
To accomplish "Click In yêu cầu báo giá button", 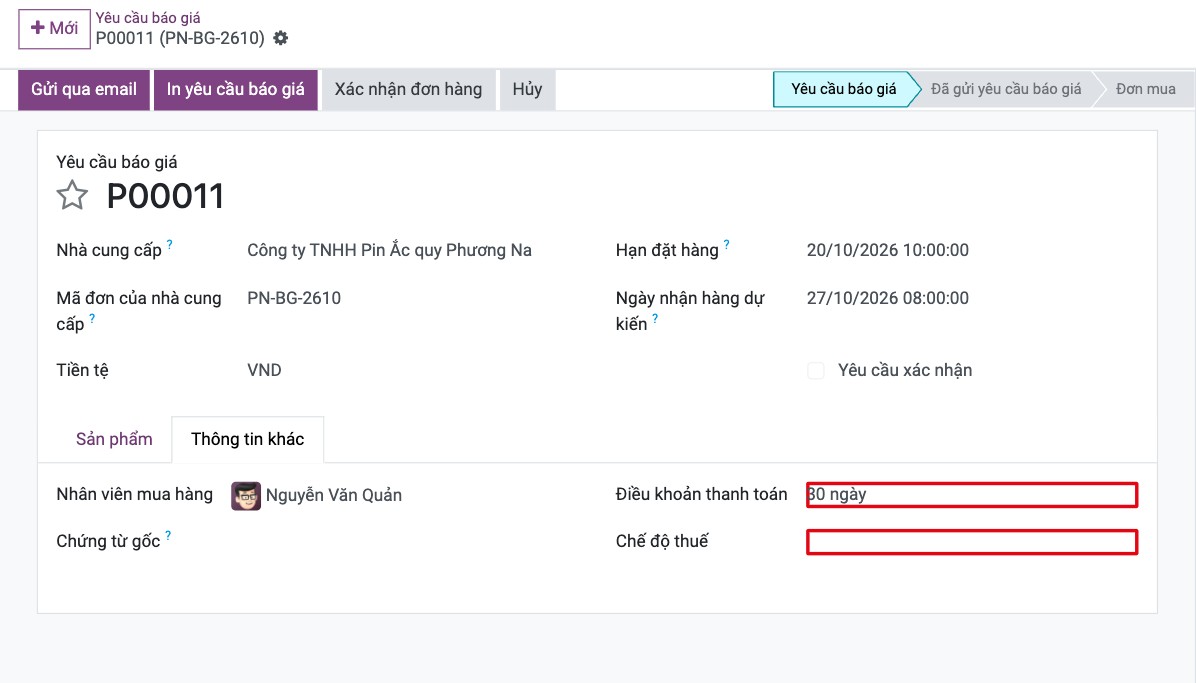I will 236,89.
